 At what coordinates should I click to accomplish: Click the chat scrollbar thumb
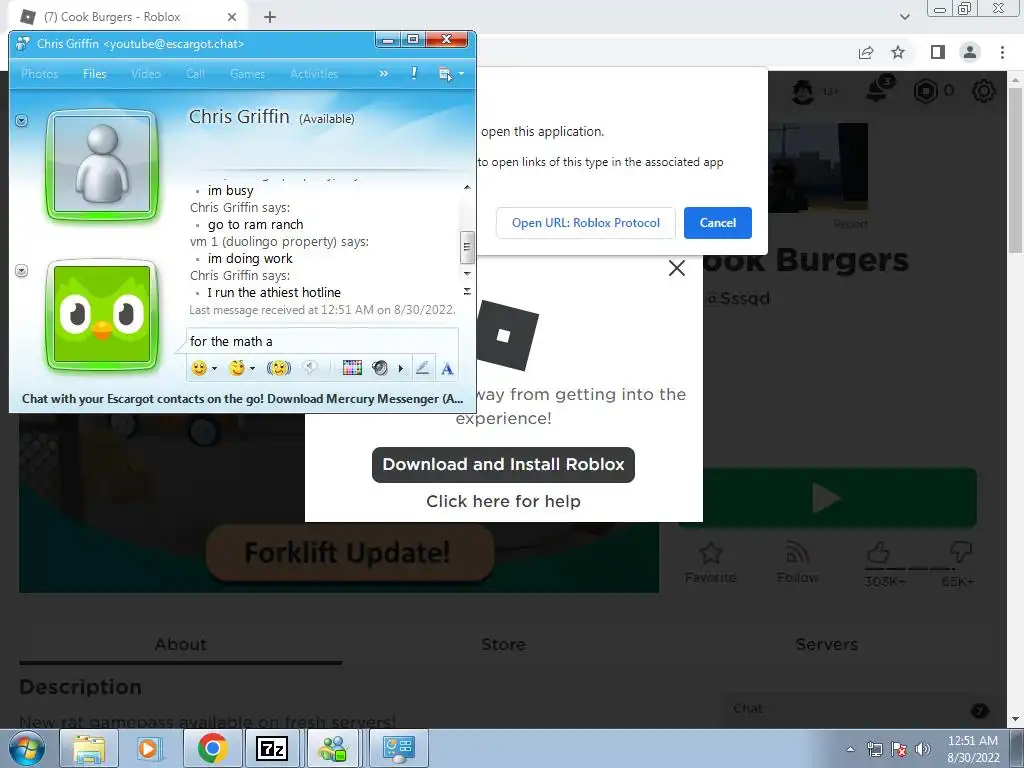point(467,246)
